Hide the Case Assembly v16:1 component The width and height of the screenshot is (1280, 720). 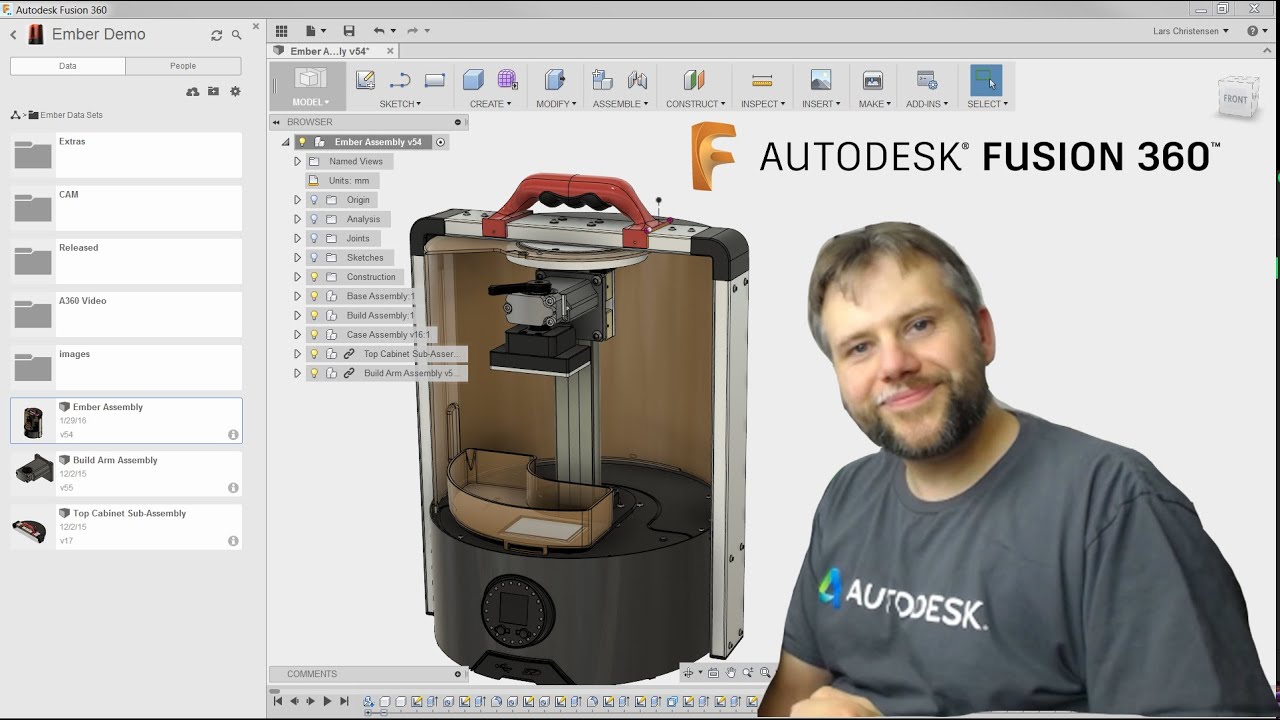313,335
